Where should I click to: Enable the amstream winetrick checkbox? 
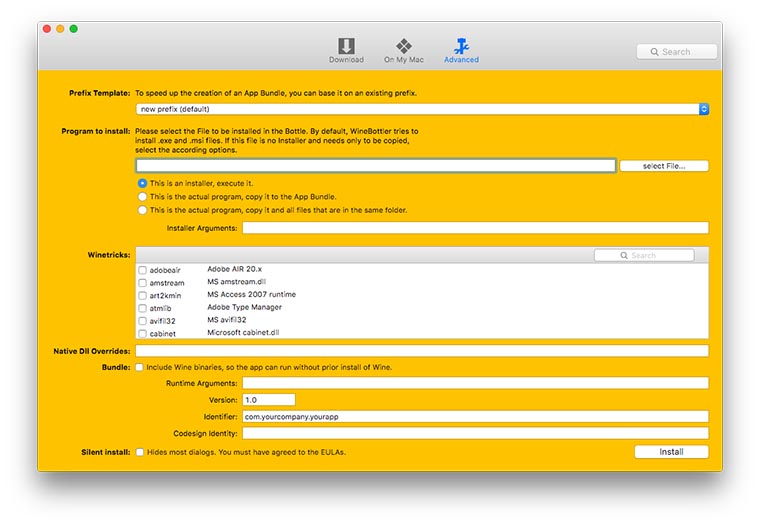[x=142, y=283]
